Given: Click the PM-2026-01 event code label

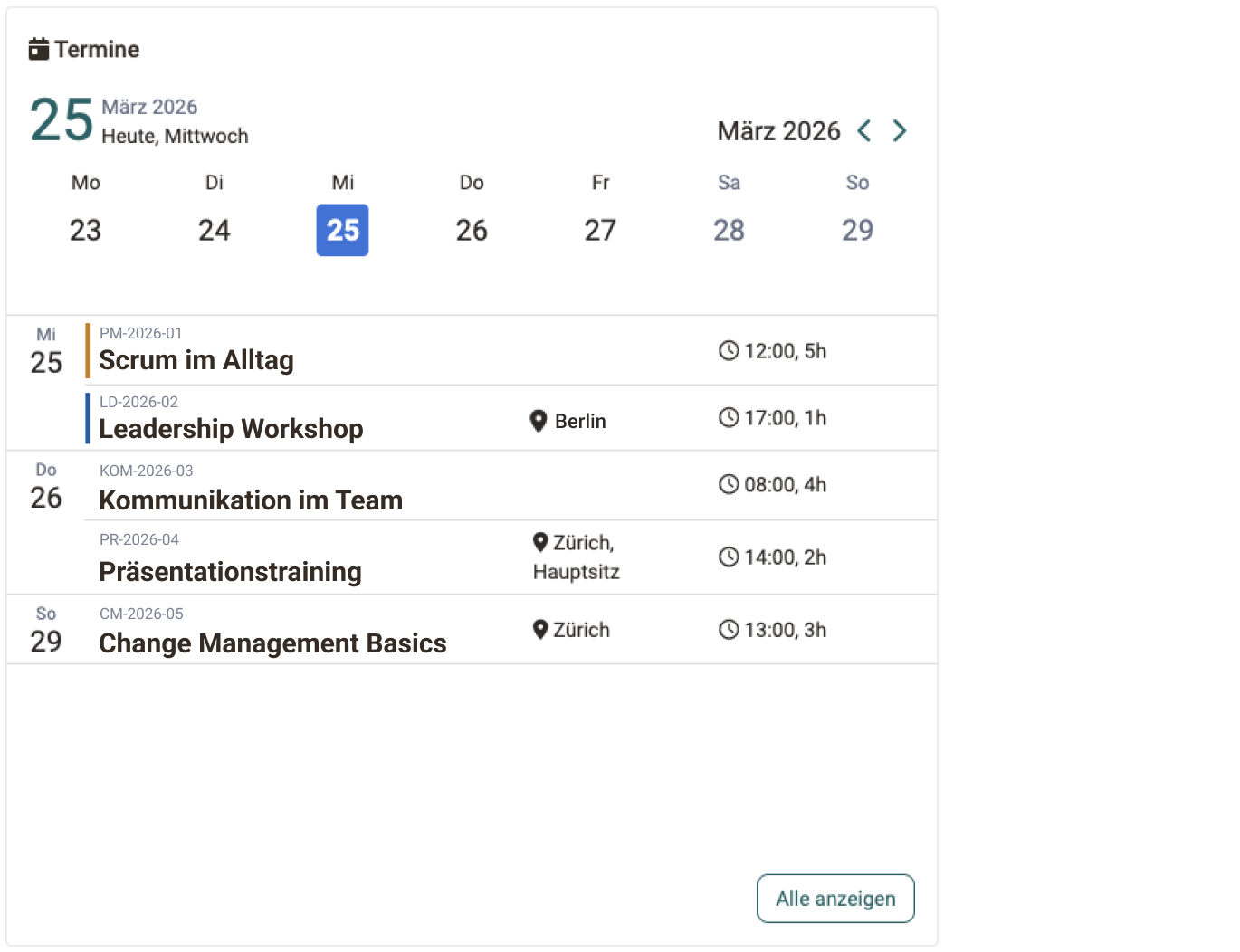Looking at the screenshot, I should tap(140, 333).
